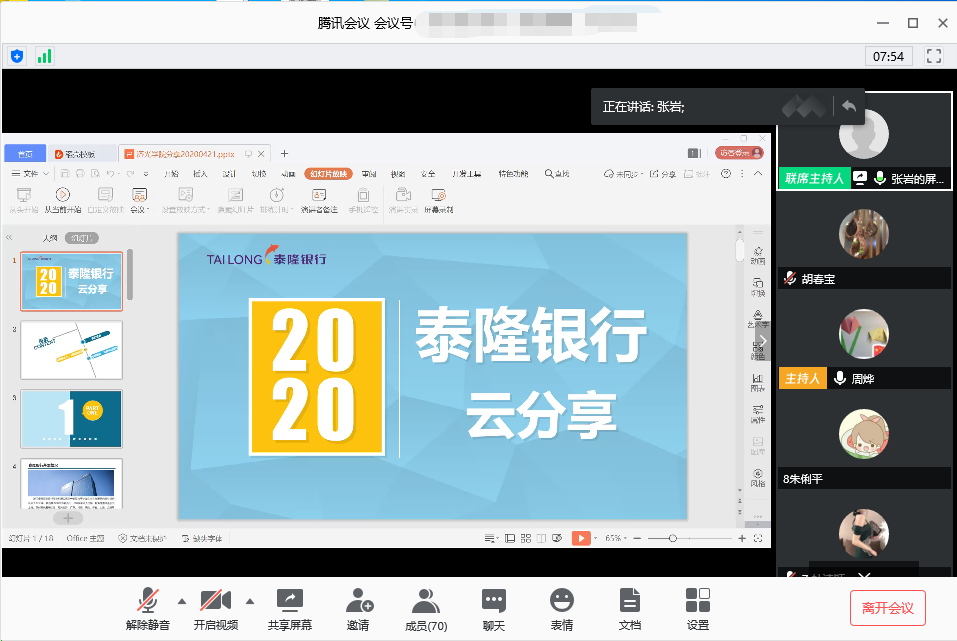This screenshot has height=641, width=957.
Task: Switch to WPS 首页 home tab
Action: click(x=25, y=153)
